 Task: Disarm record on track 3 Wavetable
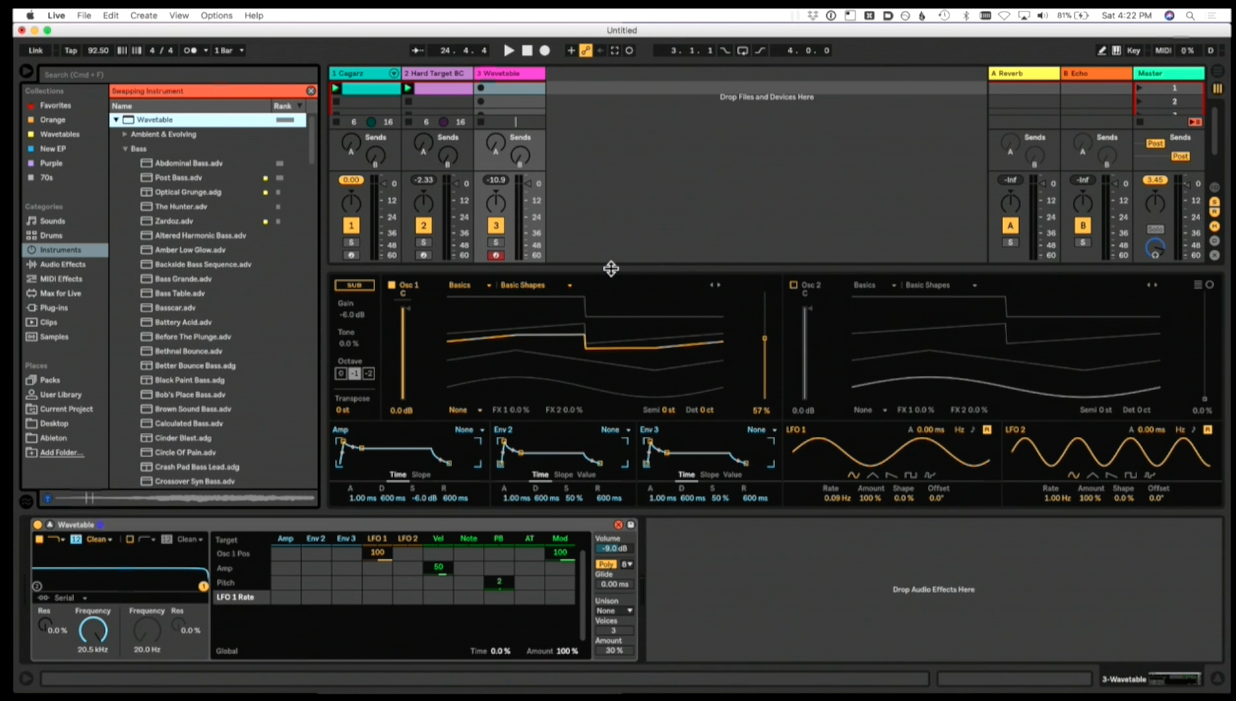click(495, 255)
